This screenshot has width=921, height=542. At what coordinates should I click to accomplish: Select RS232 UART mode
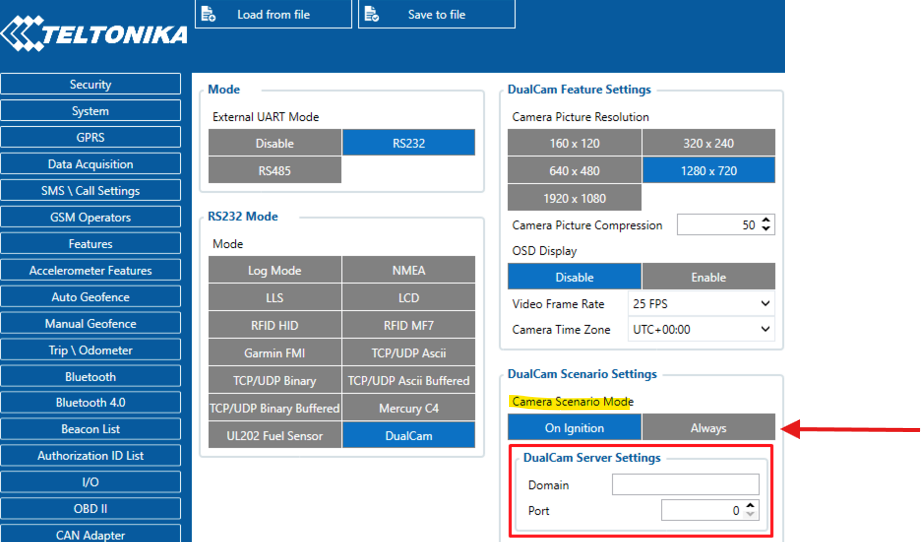tap(409, 143)
